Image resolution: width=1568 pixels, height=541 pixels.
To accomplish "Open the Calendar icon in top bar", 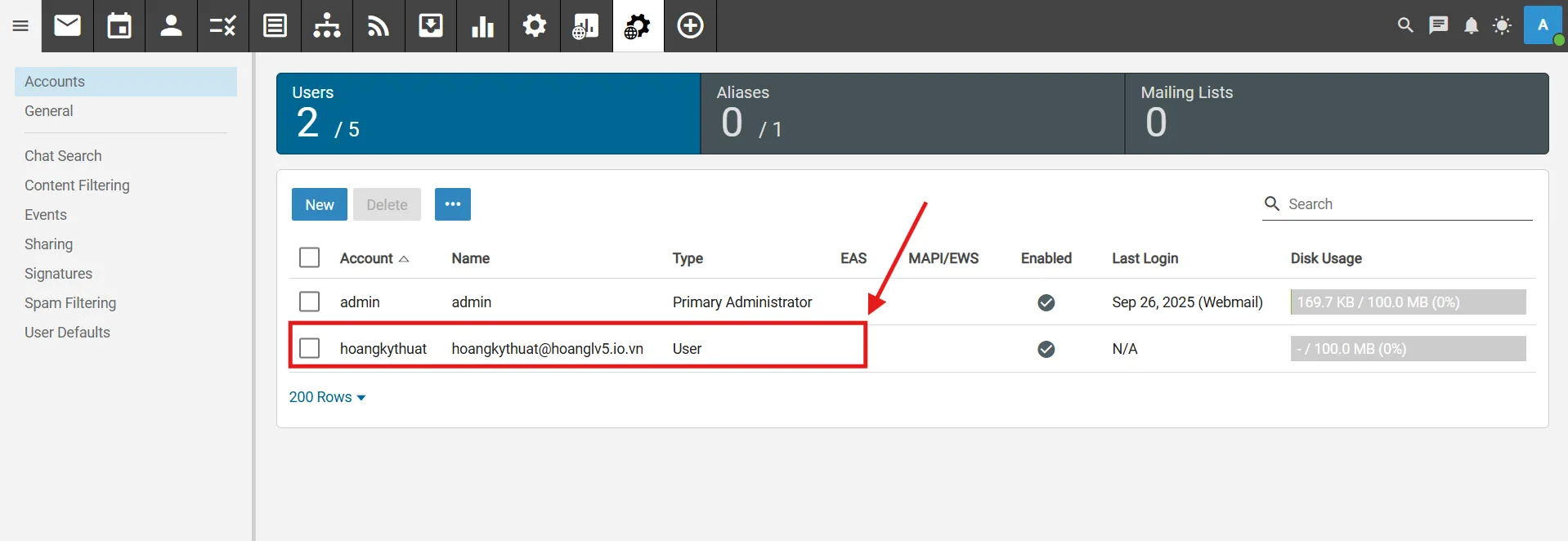I will pos(119,26).
